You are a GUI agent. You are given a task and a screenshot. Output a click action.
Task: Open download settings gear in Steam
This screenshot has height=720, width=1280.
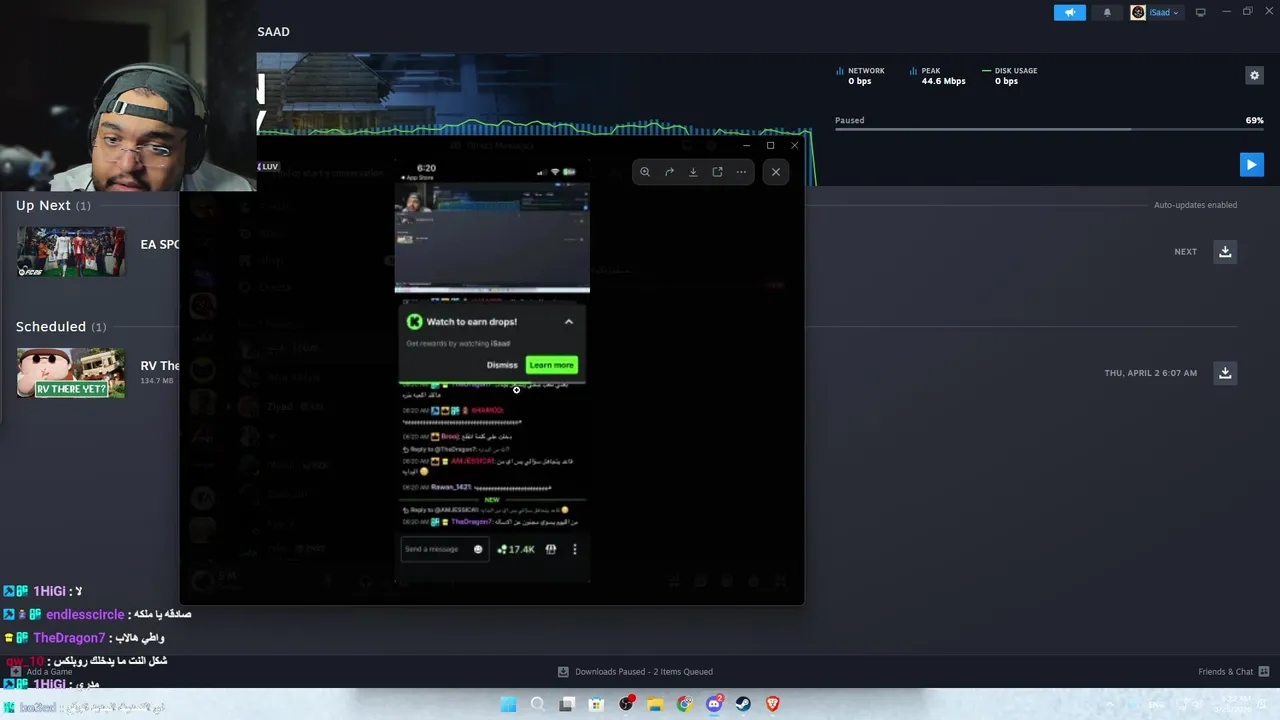1254,75
